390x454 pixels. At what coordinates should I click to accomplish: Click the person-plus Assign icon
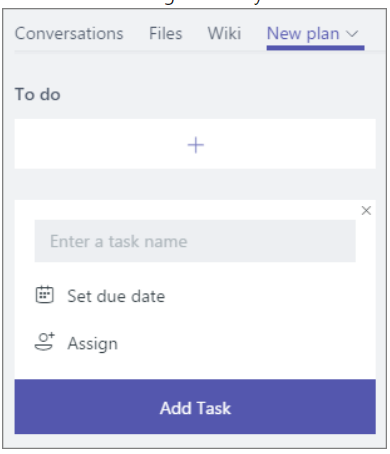pos(45,342)
